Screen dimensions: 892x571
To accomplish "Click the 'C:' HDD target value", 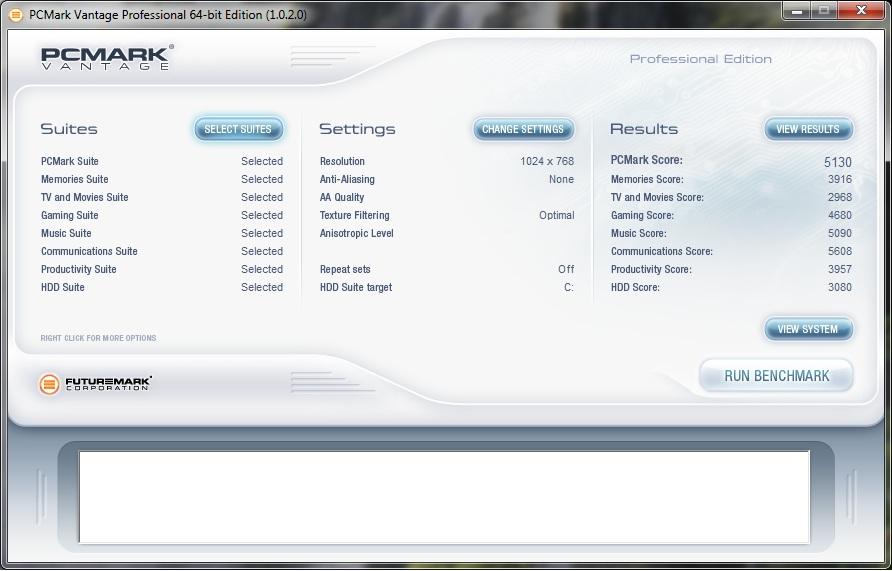I will [x=569, y=287].
